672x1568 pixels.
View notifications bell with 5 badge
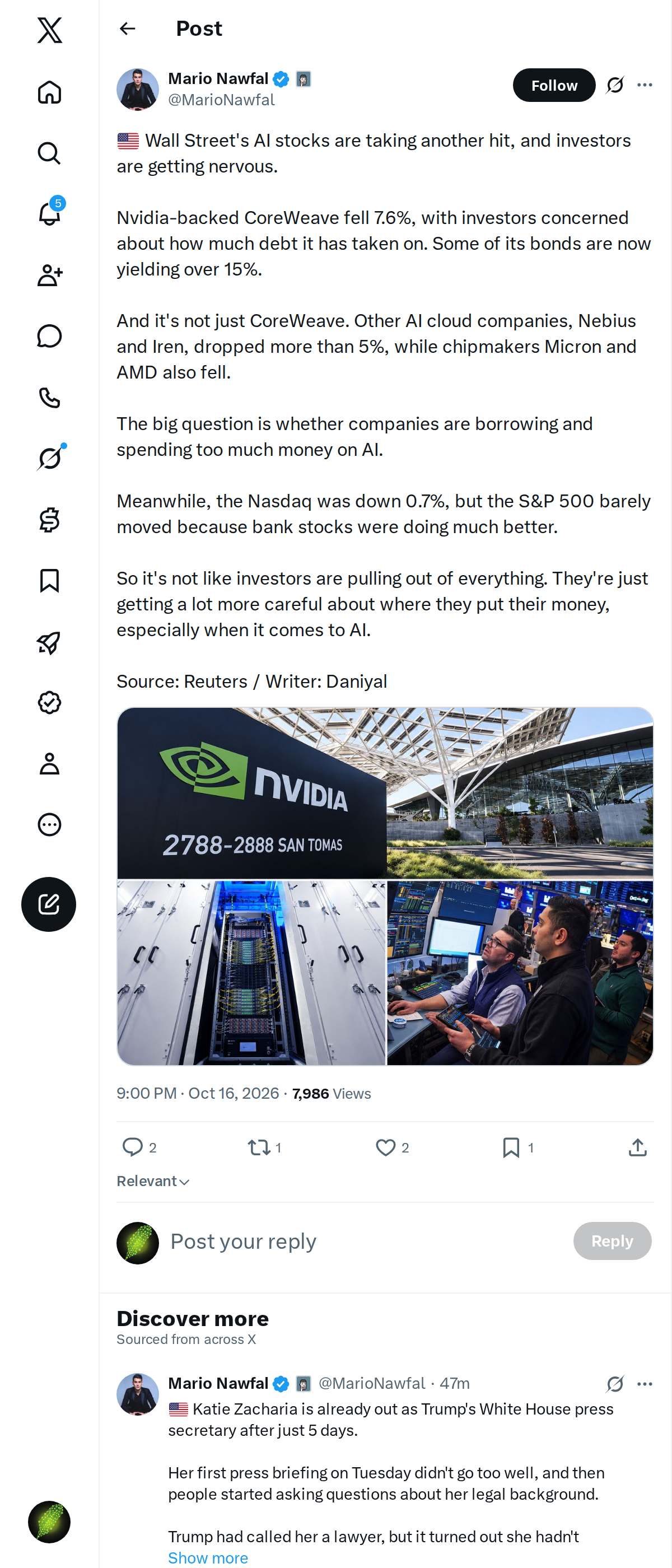(x=49, y=214)
